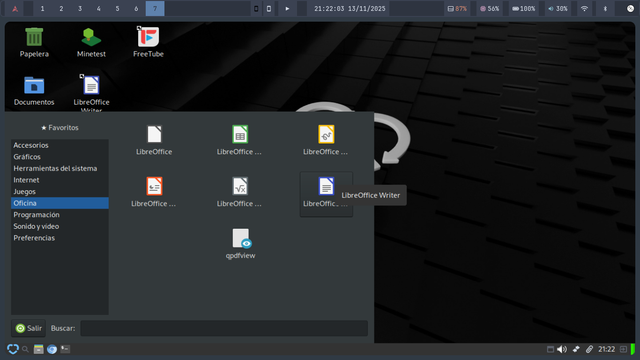Select Herramientas del sistema category
The height and width of the screenshot is (360, 640).
point(60,169)
